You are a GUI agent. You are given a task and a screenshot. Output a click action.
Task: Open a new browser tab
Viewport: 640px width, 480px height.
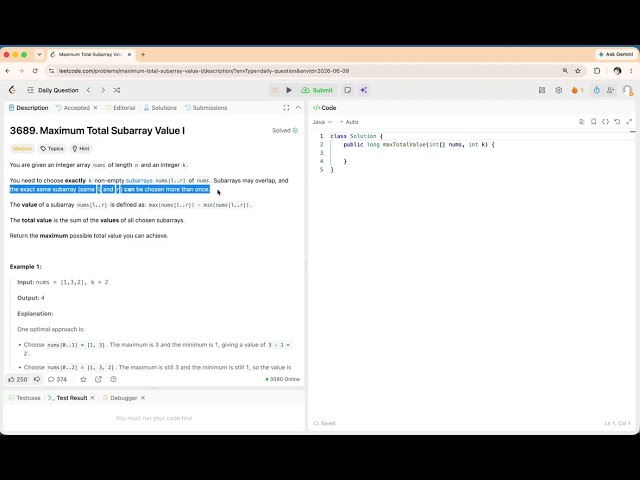[x=143, y=54]
